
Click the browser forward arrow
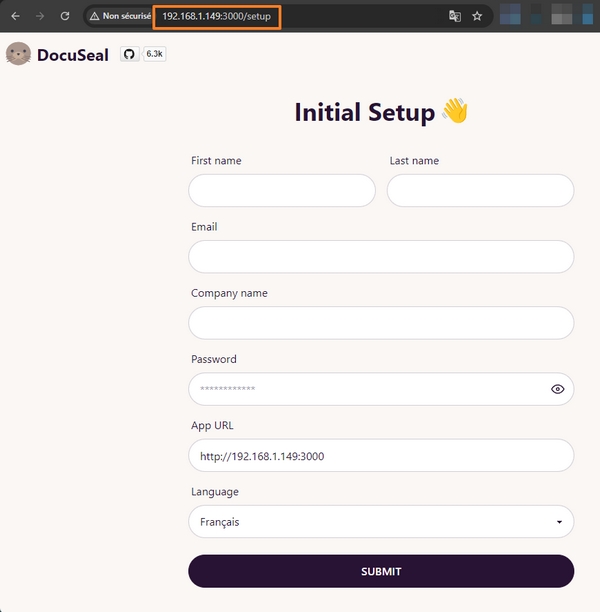click(x=40, y=16)
